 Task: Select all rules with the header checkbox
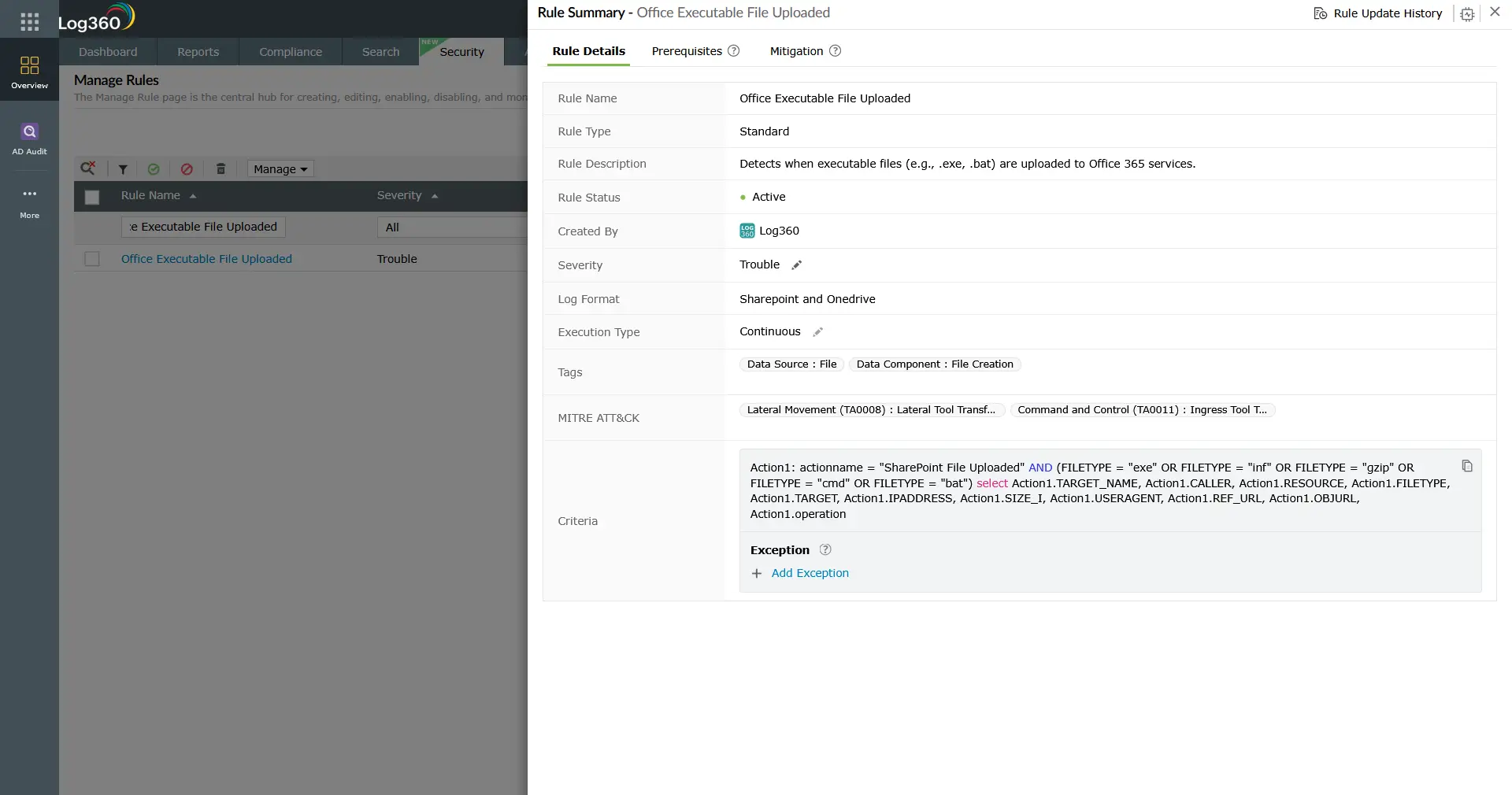point(92,197)
